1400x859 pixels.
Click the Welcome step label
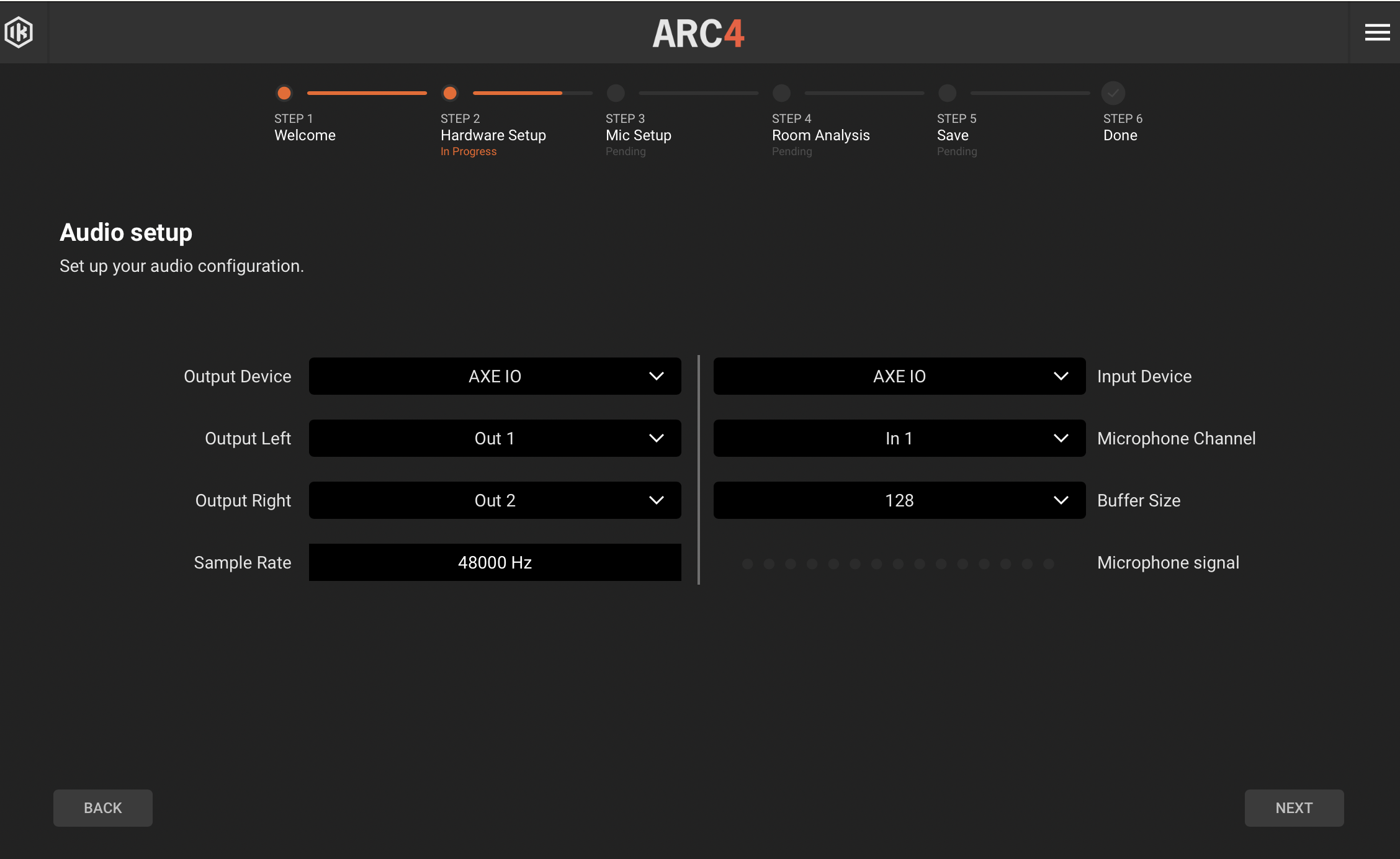click(x=305, y=135)
